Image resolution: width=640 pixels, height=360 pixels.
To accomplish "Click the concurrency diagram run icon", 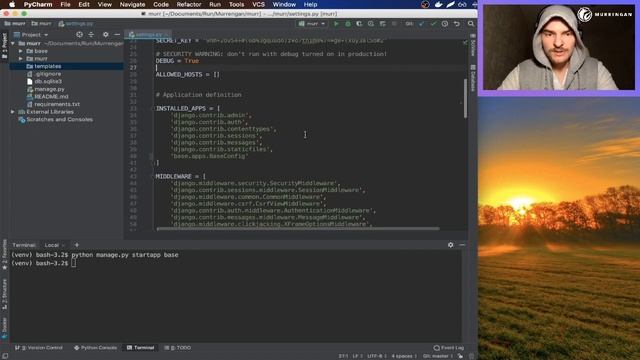I will click(382, 24).
